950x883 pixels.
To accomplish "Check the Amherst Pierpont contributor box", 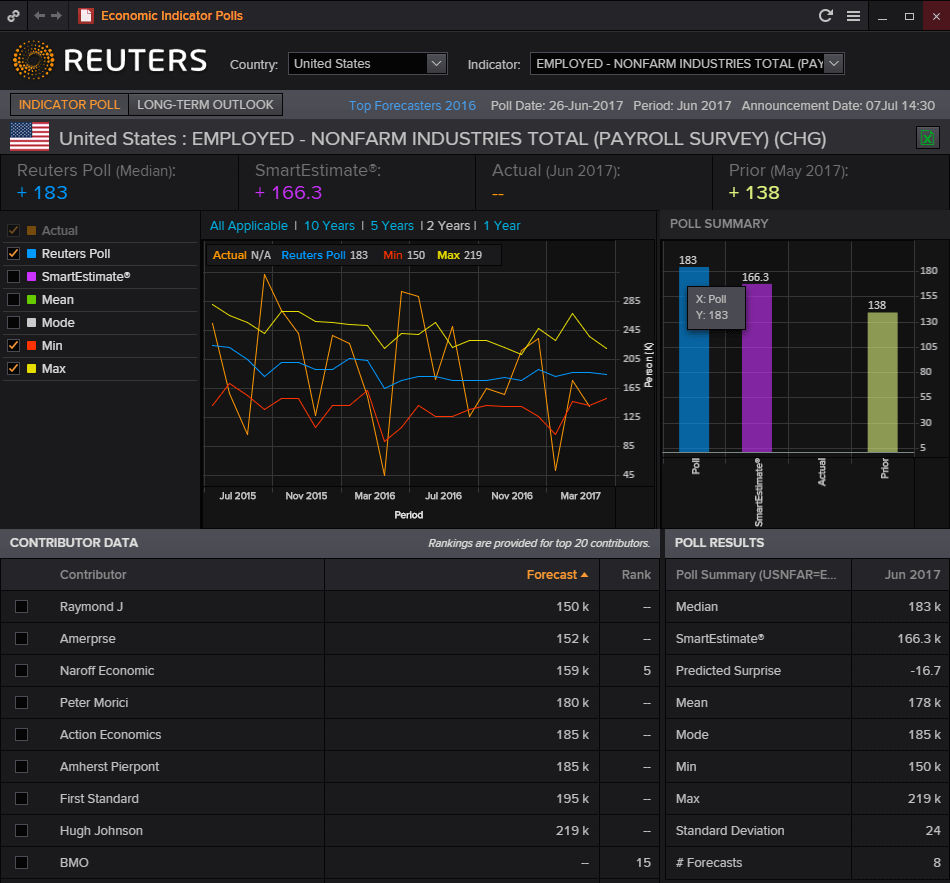I will (21, 767).
